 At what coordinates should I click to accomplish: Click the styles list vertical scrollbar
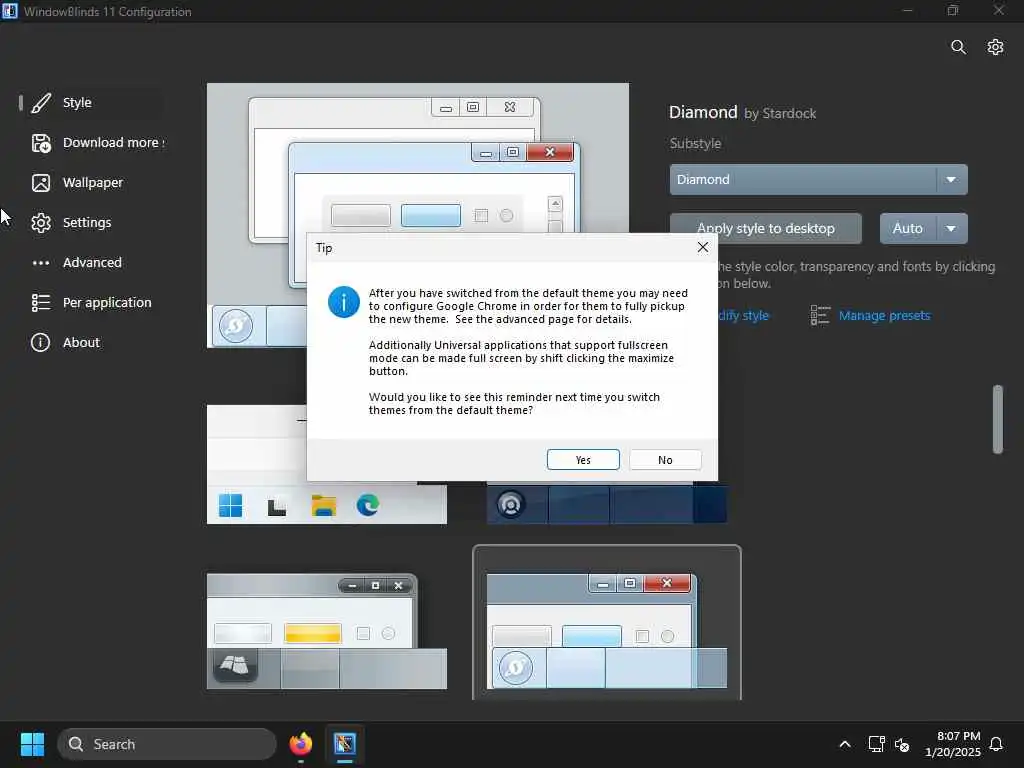pos(997,419)
